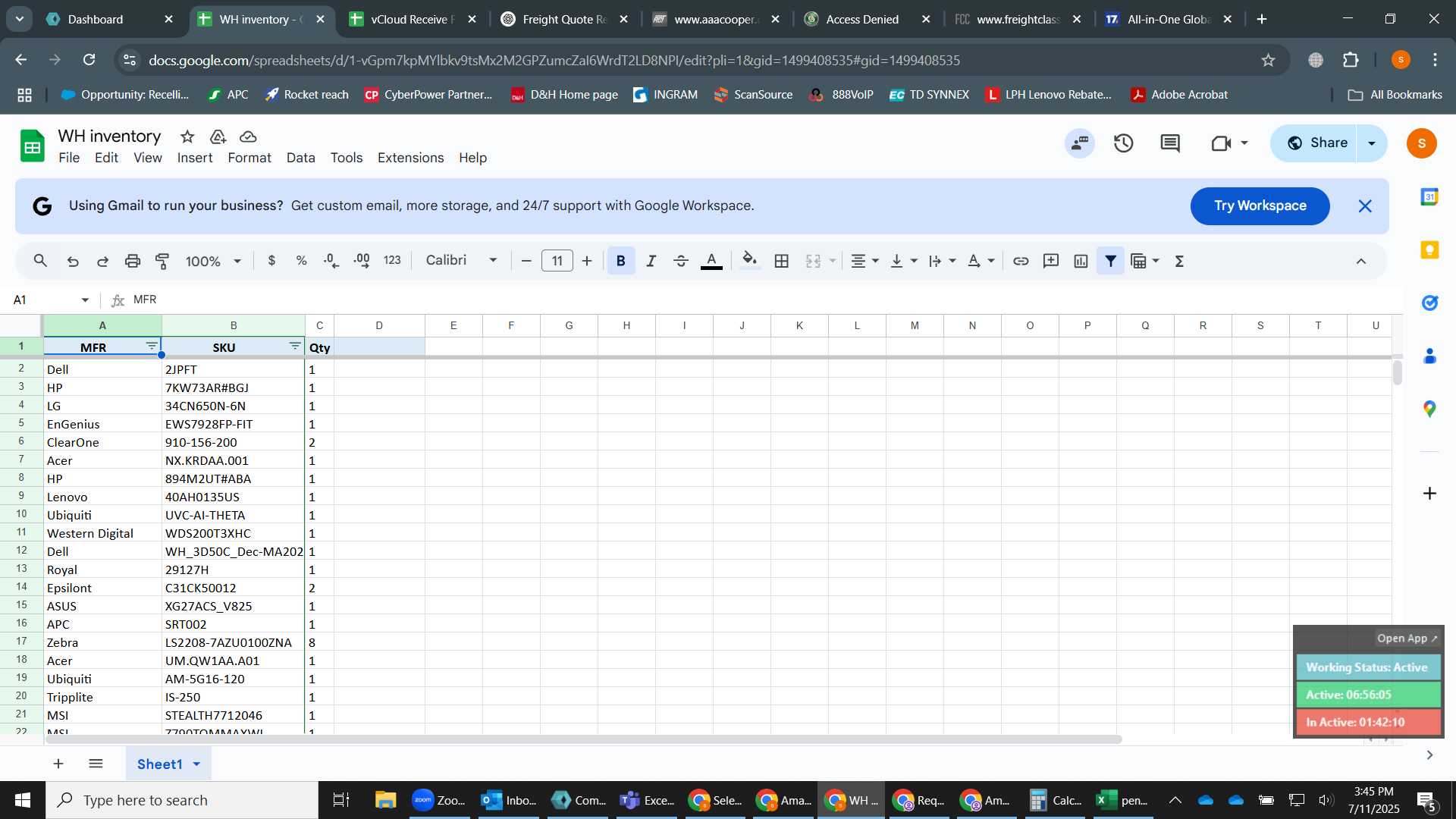Open the ScanSource bookmark
1456x819 pixels.
point(753,95)
